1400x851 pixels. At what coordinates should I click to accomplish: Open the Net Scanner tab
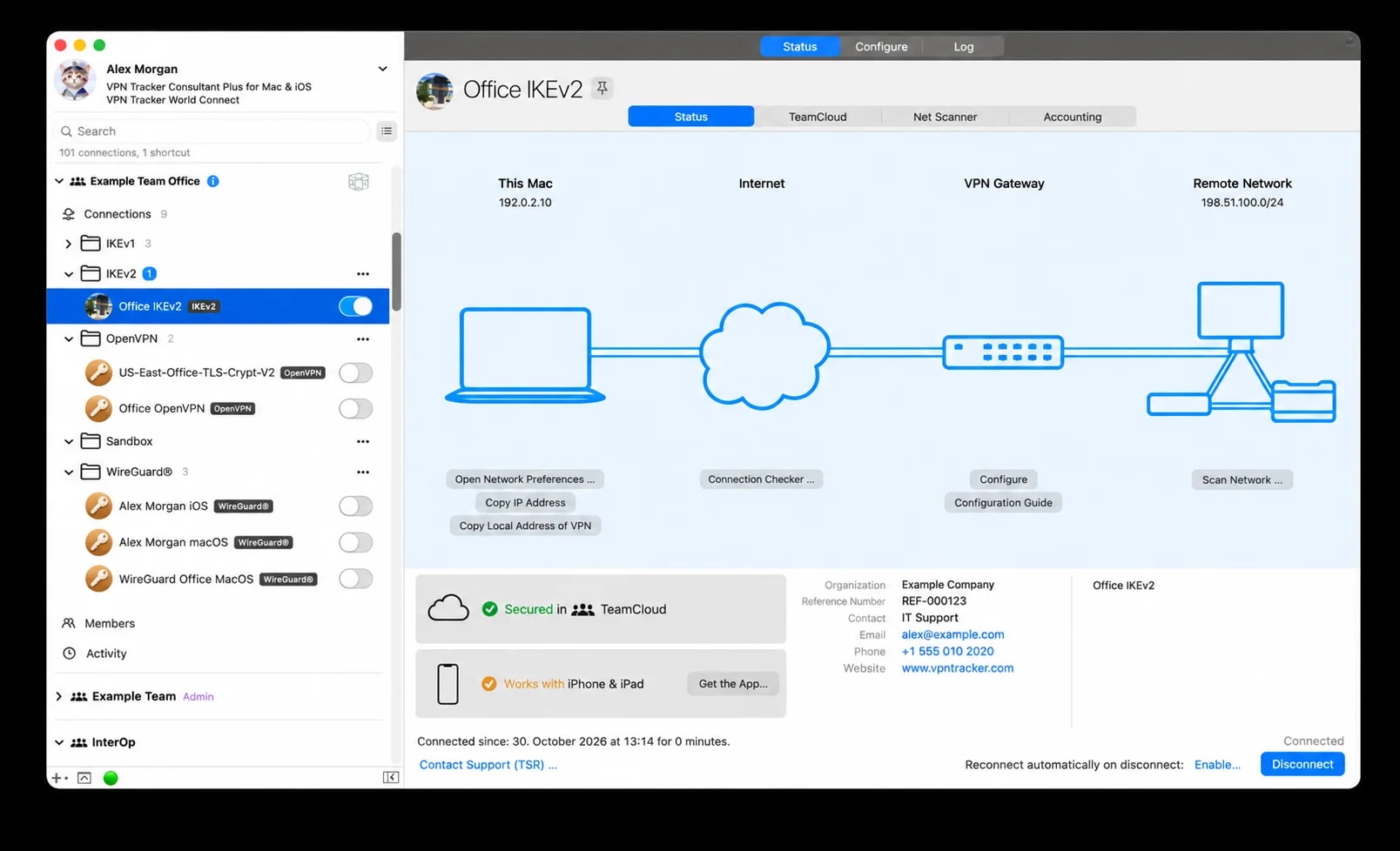click(945, 117)
